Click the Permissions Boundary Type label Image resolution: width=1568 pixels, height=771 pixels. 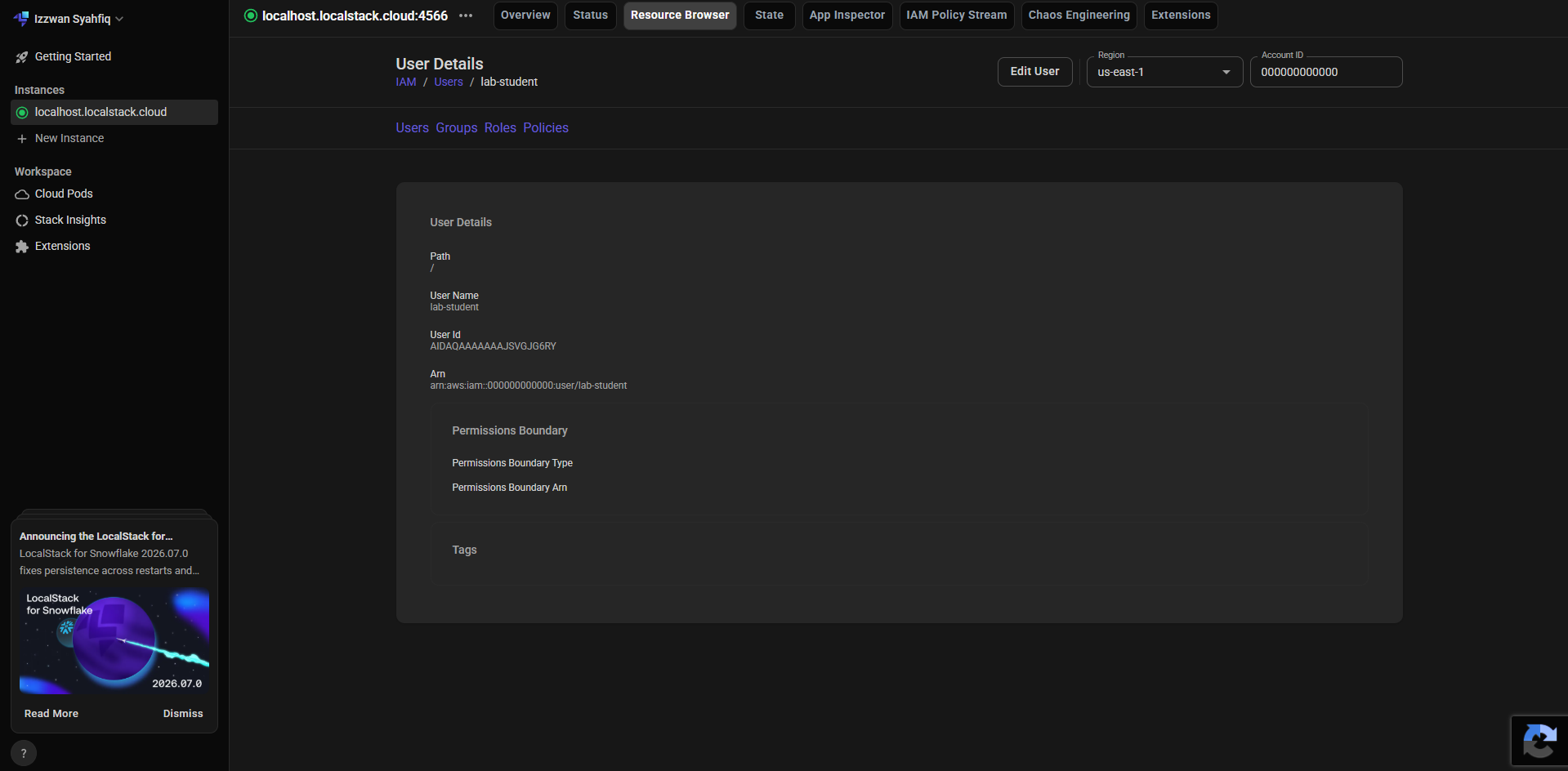tap(512, 463)
